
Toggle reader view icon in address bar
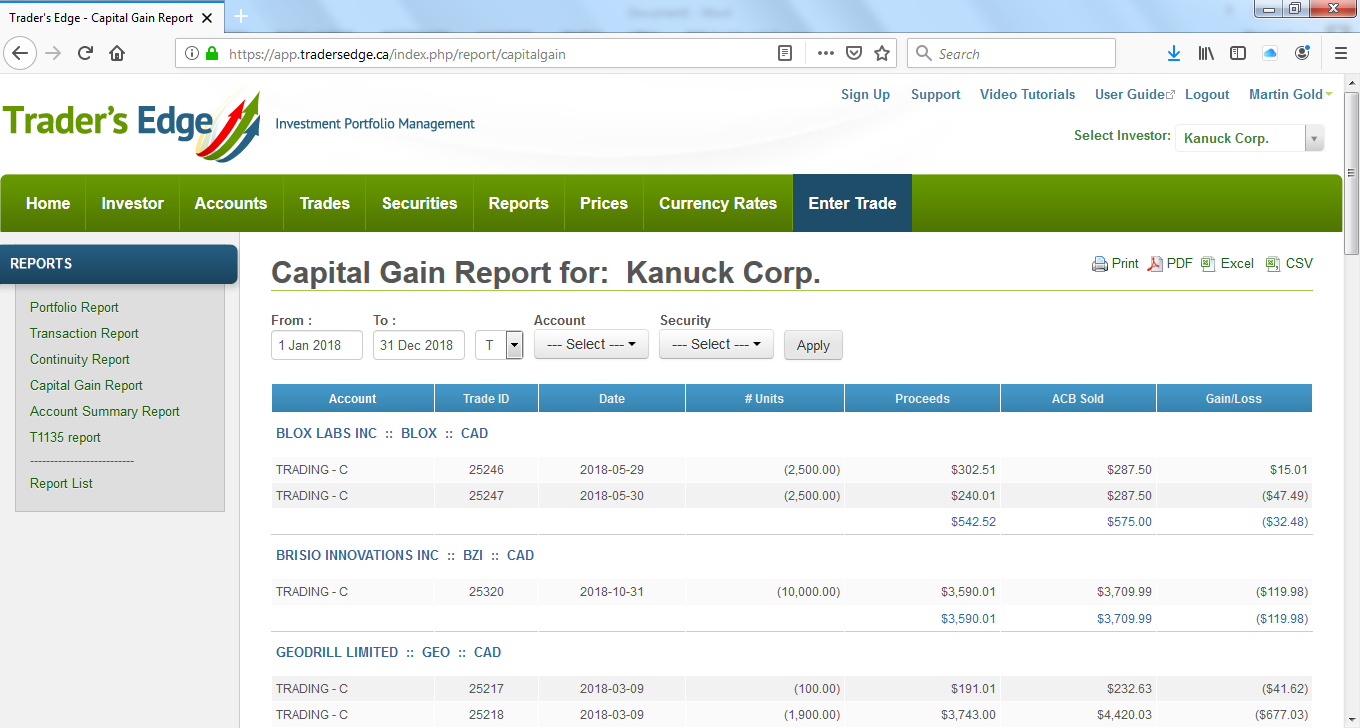[786, 54]
